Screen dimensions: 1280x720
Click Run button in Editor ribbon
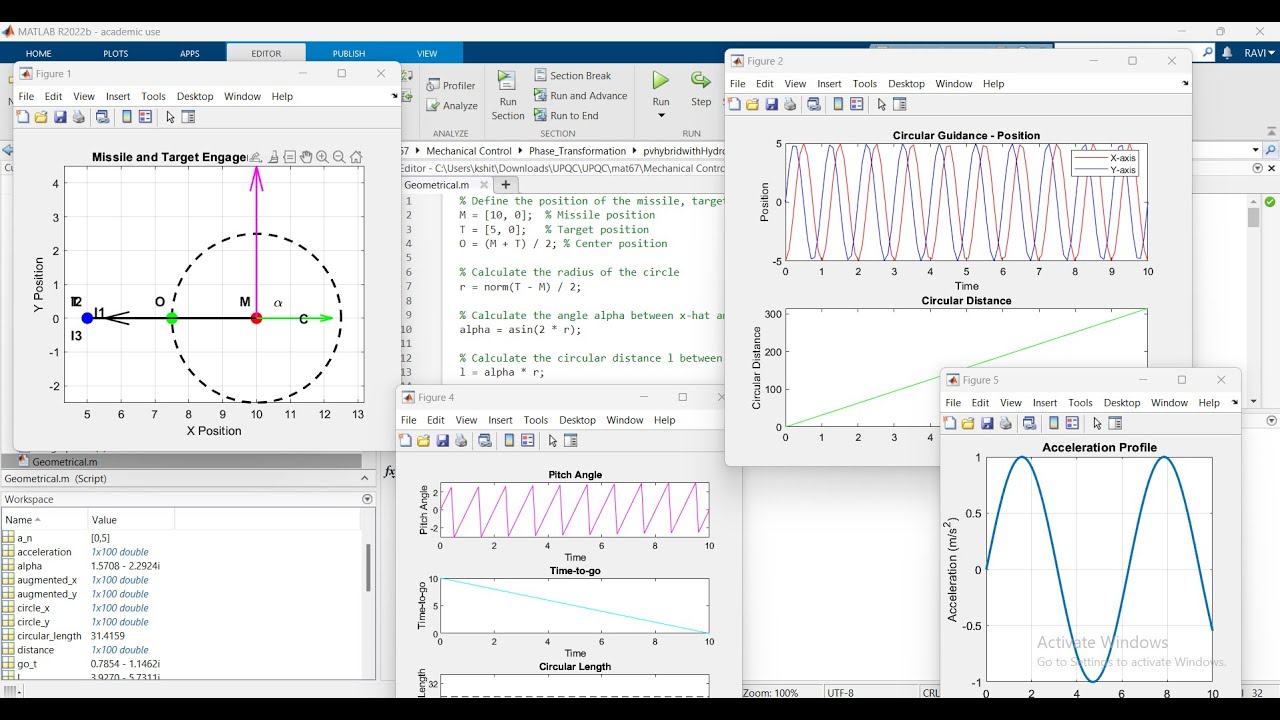661,88
